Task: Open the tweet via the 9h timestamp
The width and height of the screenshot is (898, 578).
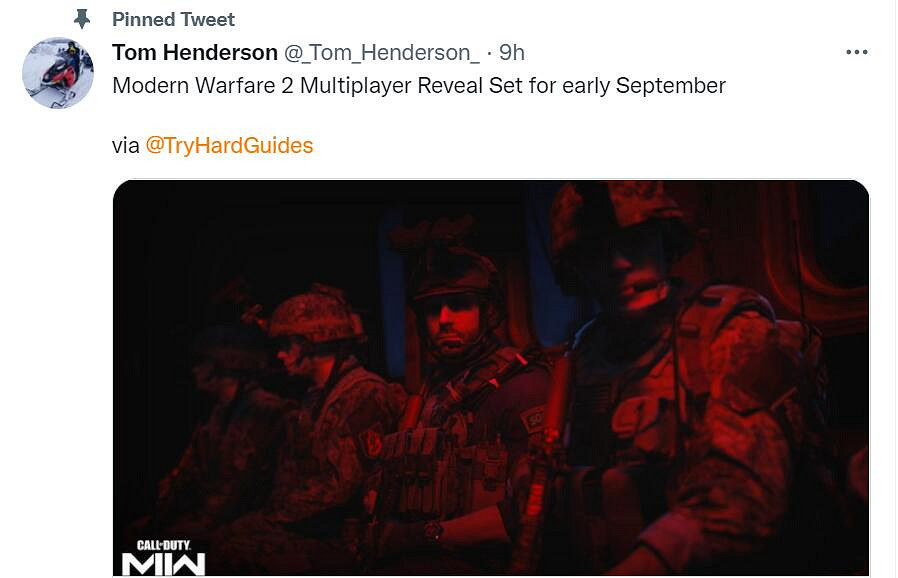Action: pyautogui.click(x=511, y=53)
